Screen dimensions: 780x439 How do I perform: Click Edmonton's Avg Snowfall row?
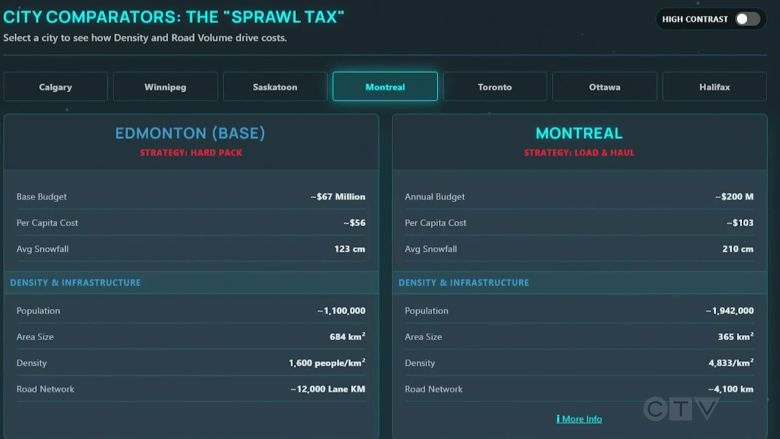pyautogui.click(x=190, y=249)
